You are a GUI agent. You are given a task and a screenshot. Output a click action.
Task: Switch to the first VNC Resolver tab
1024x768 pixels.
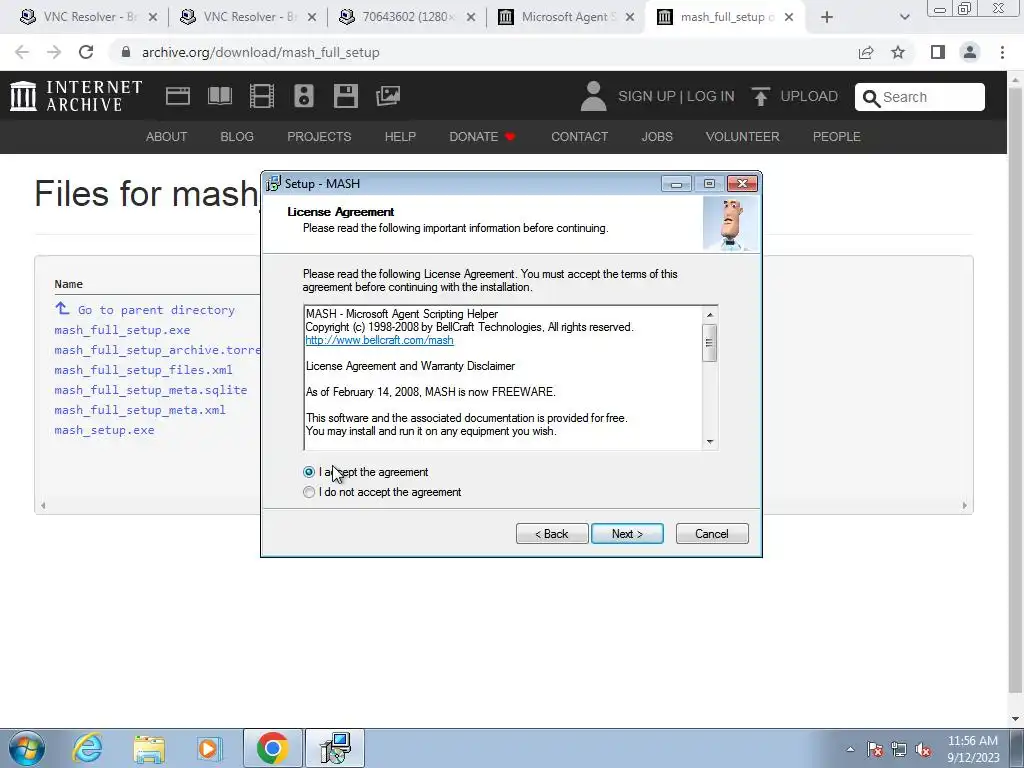pos(88,17)
